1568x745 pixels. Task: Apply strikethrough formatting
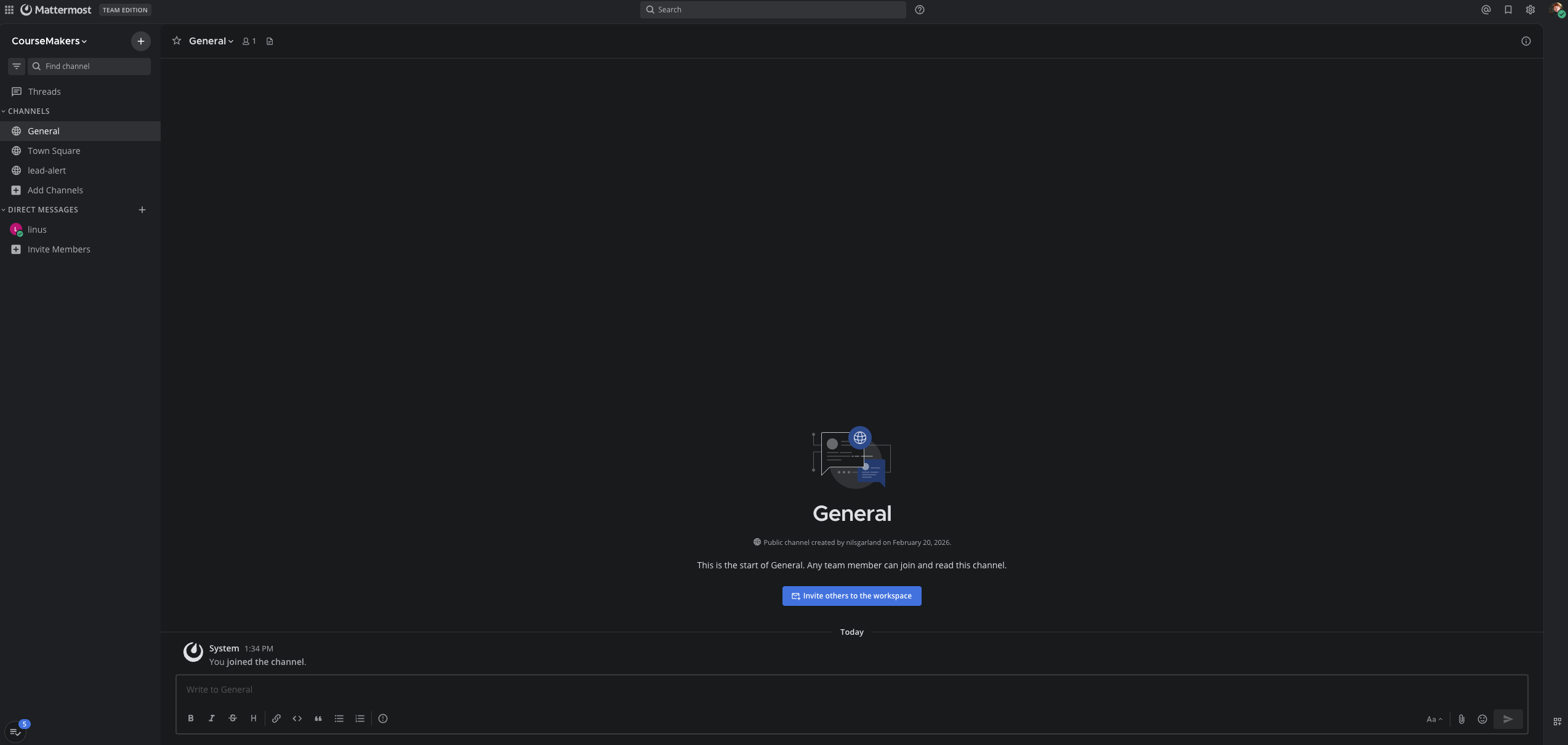tap(233, 719)
